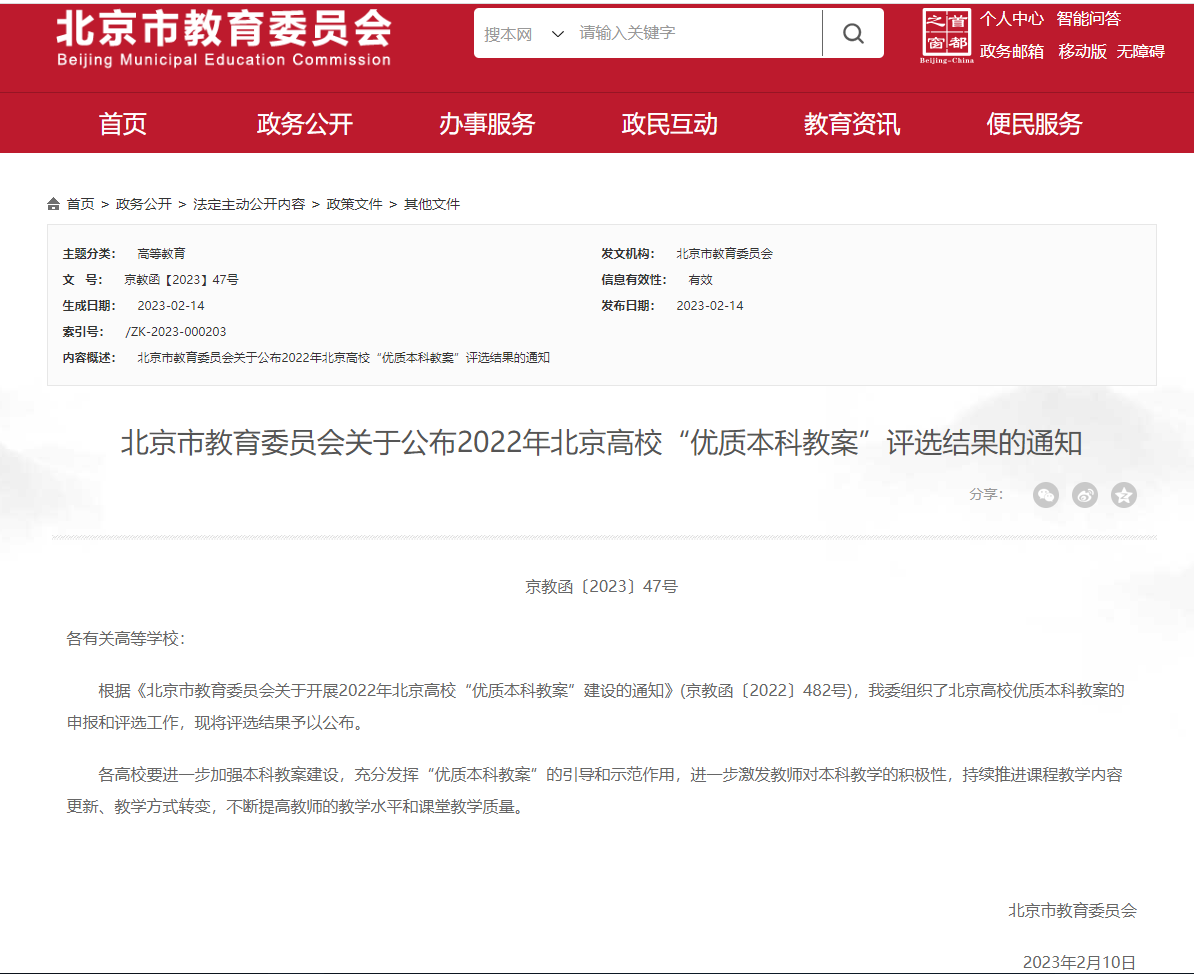
Task: Click the home icon in the breadcrumb
Action: coord(54,204)
